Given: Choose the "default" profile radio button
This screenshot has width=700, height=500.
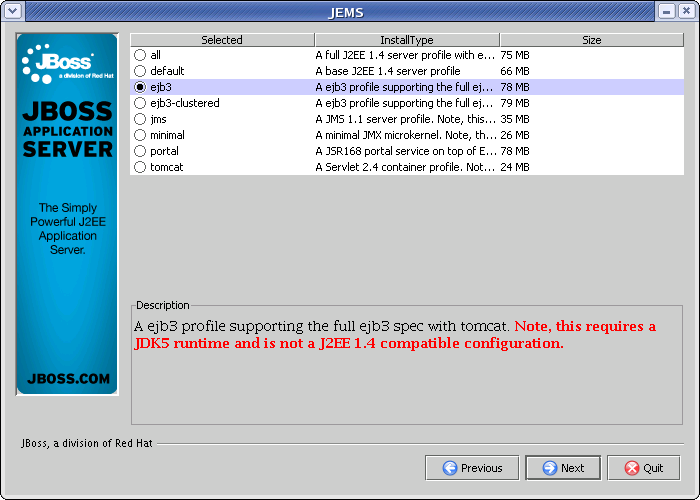Looking at the screenshot, I should [x=140, y=71].
